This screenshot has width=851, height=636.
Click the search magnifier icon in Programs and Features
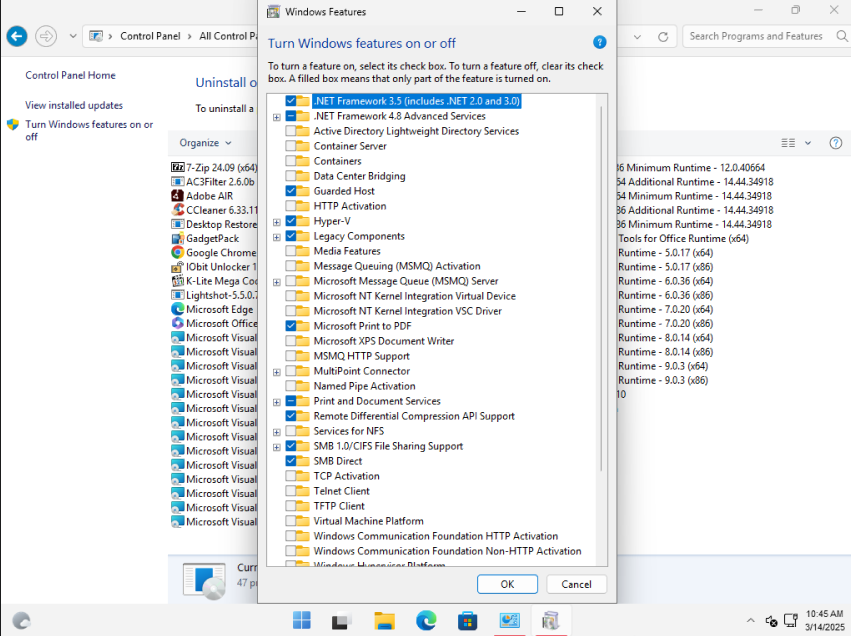[x=841, y=36]
